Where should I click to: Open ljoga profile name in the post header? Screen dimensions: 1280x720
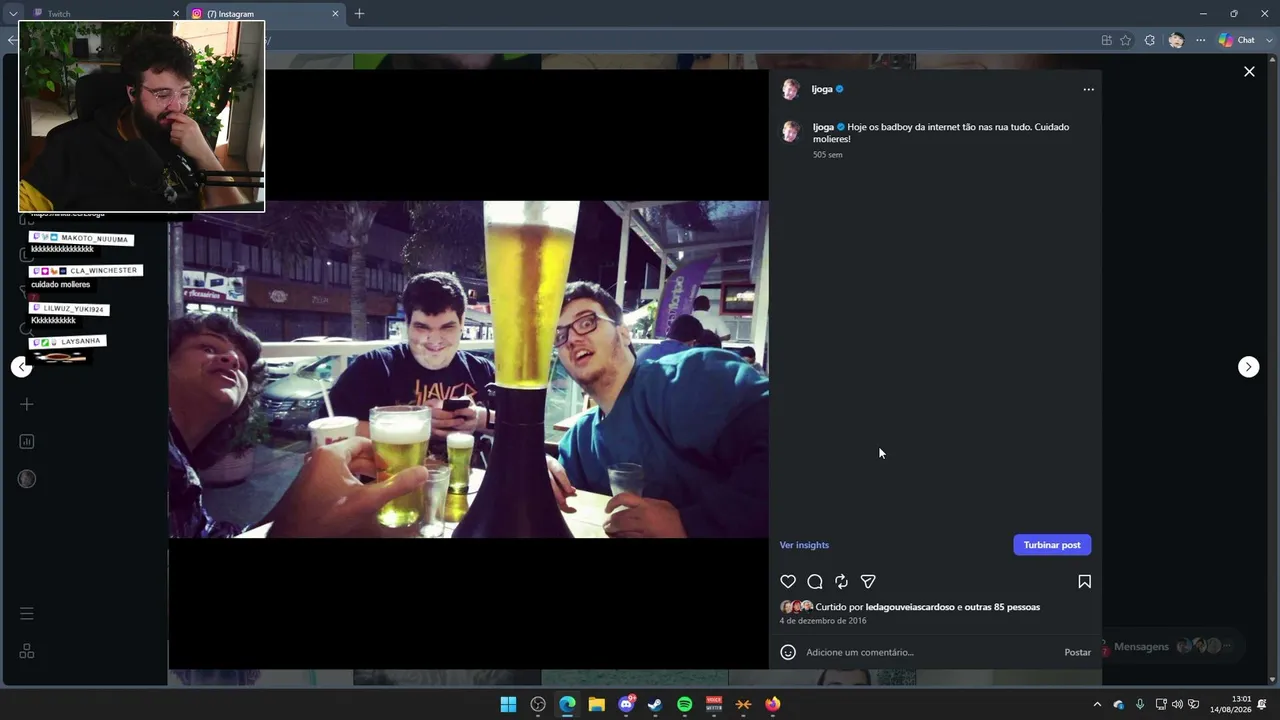click(x=822, y=89)
